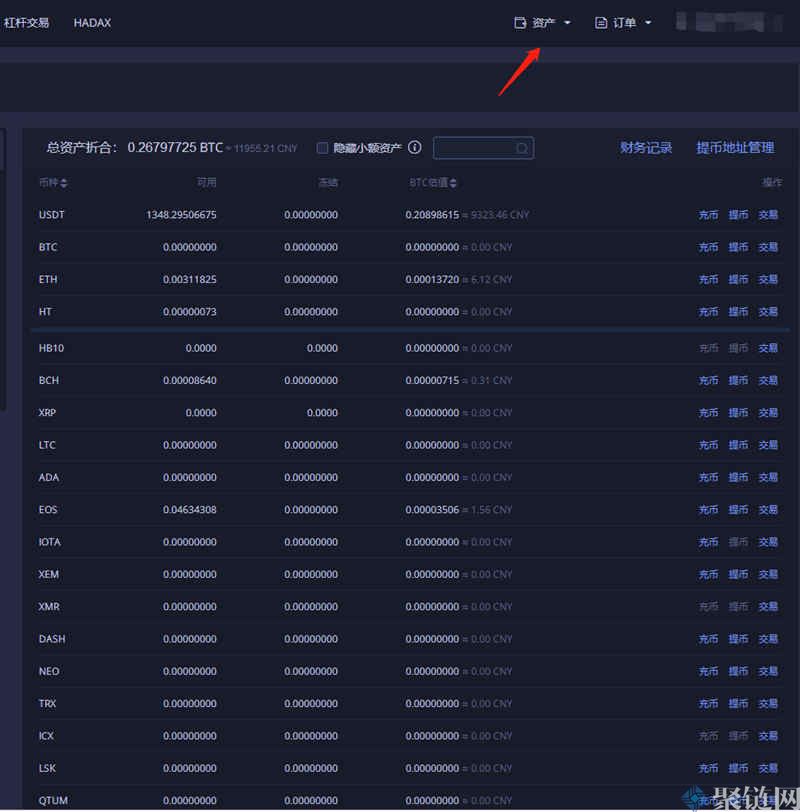The width and height of the screenshot is (800, 812).
Task: Toggle the 隐藏小额资产 checkbox
Action: pyautogui.click(x=322, y=148)
